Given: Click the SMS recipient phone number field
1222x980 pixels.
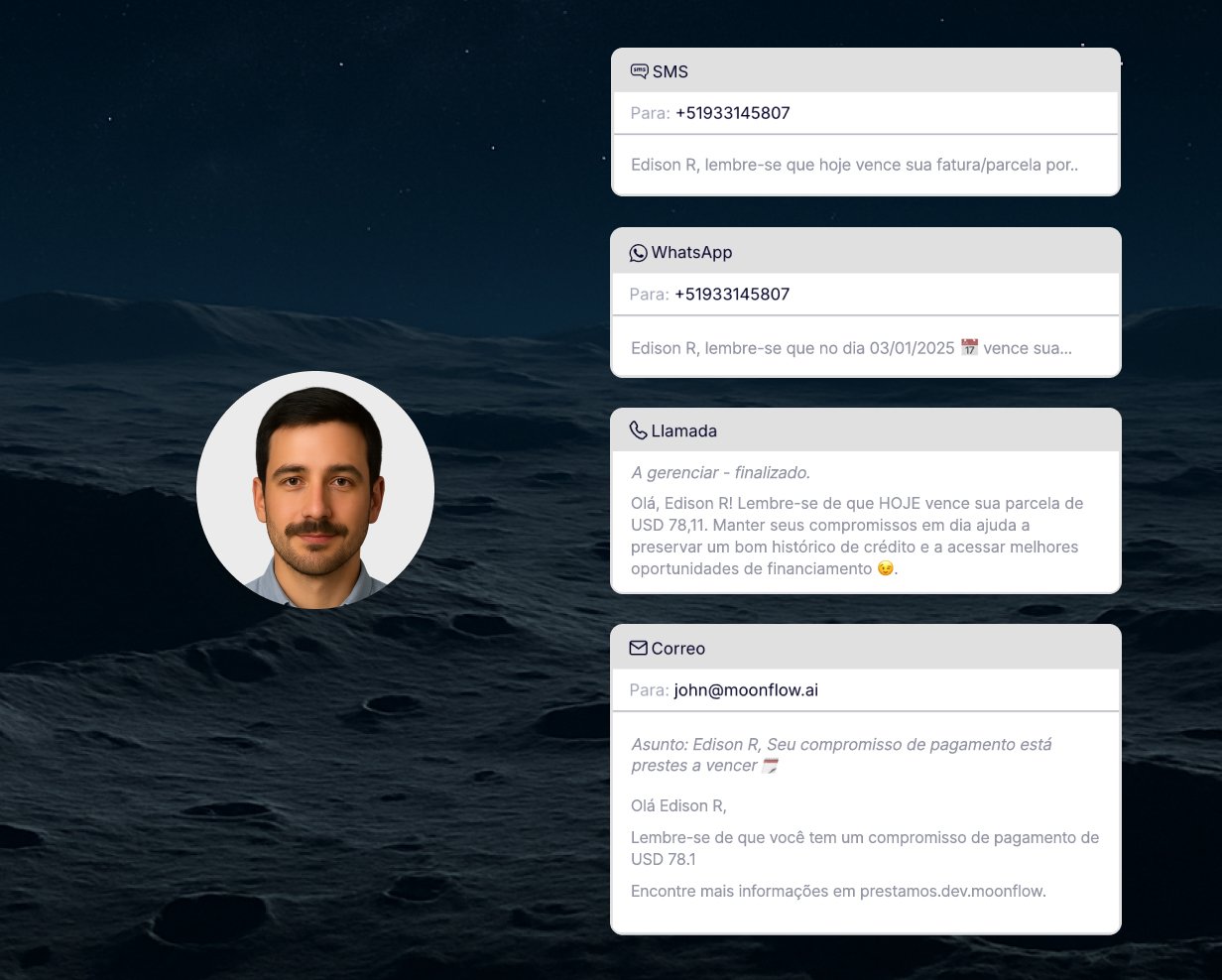Looking at the screenshot, I should [x=732, y=113].
